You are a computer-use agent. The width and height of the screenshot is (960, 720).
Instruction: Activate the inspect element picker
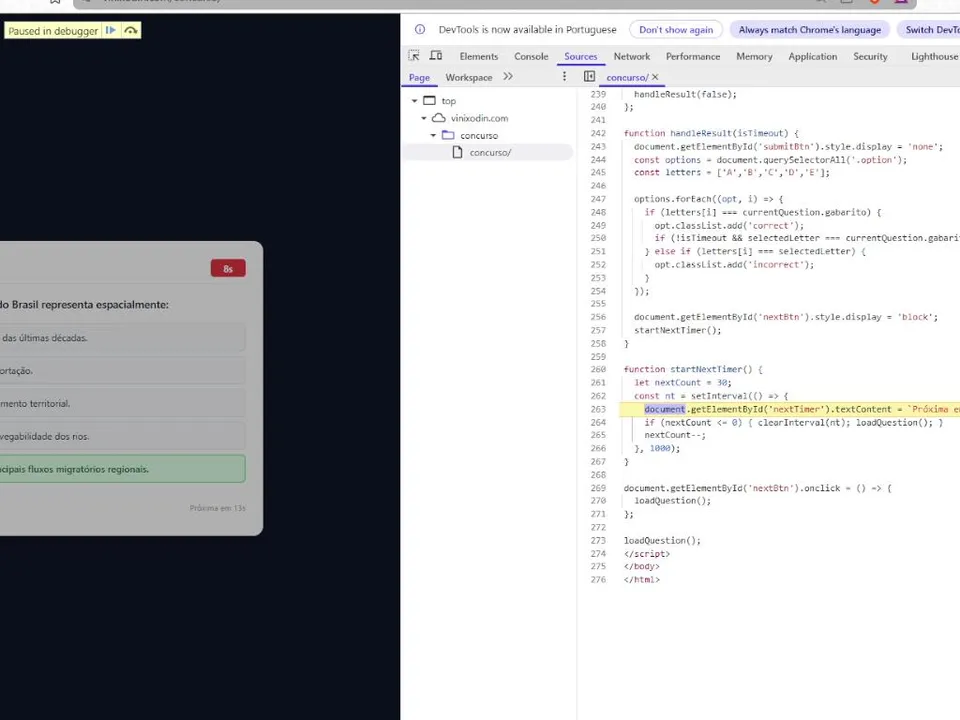pos(414,56)
